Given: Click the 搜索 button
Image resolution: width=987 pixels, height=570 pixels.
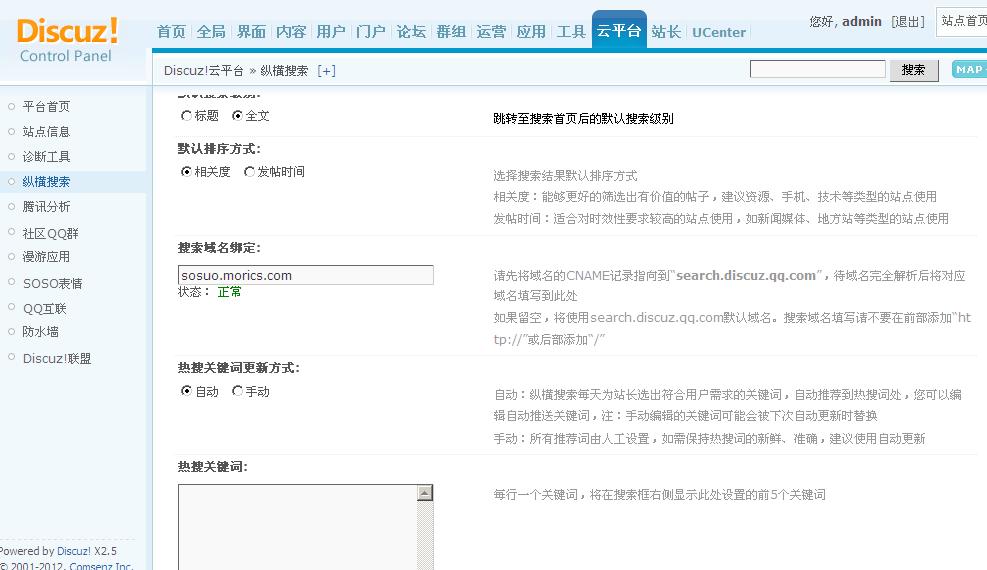Looking at the screenshot, I should pyautogui.click(x=913, y=70).
